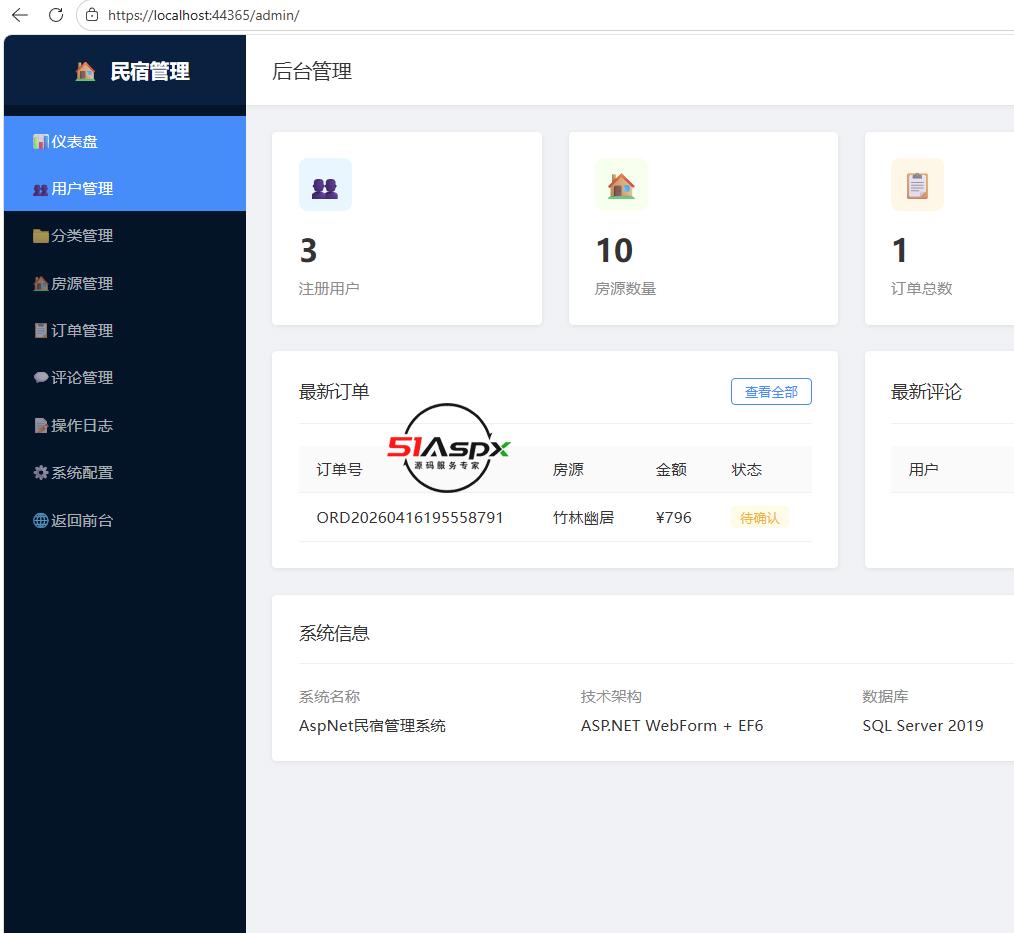Click the 返回前台 globe icon in the sidebar
1014x933 pixels.
click(41, 520)
